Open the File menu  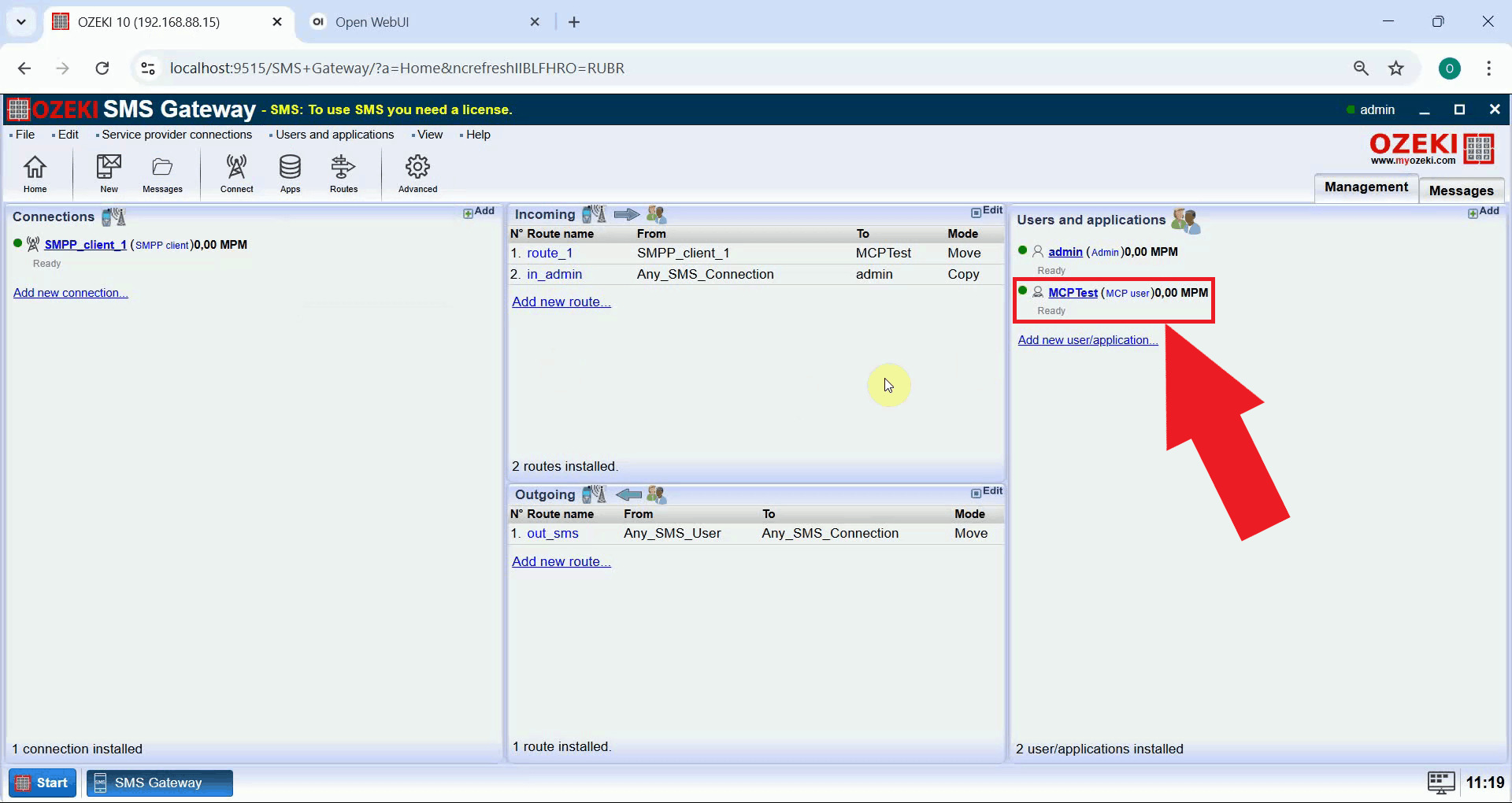(x=24, y=135)
